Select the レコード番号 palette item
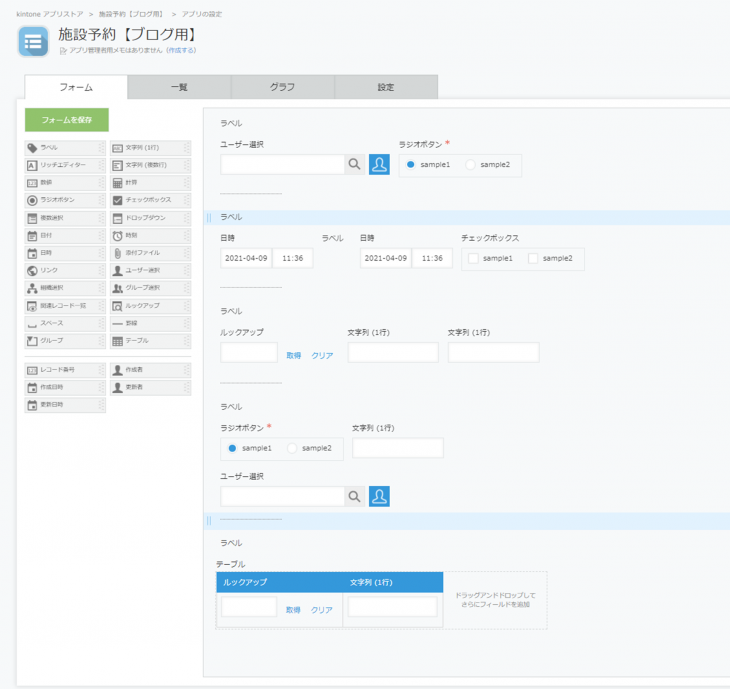 65,370
